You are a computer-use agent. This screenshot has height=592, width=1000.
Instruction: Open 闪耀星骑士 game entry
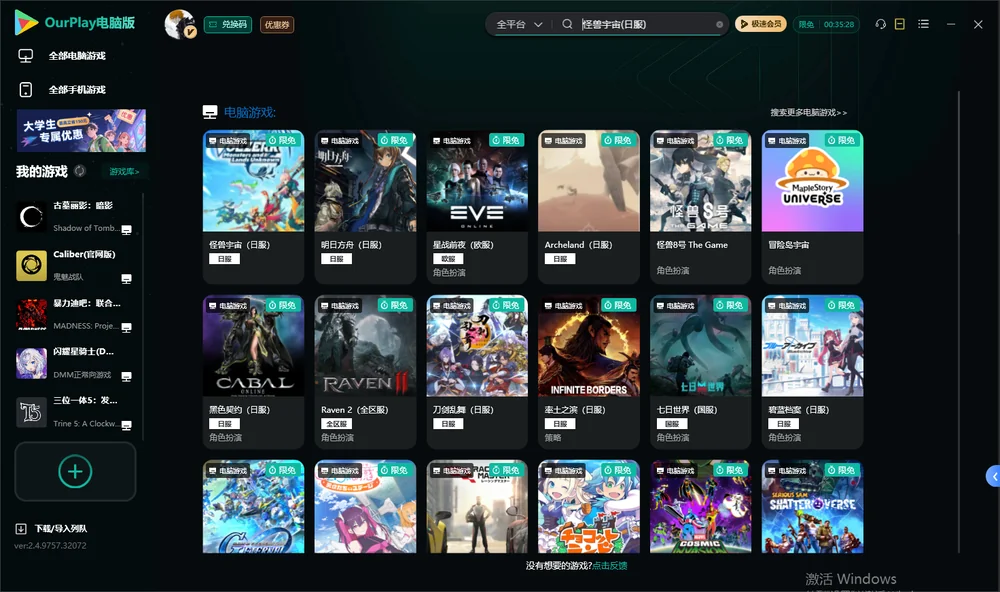(x=74, y=363)
